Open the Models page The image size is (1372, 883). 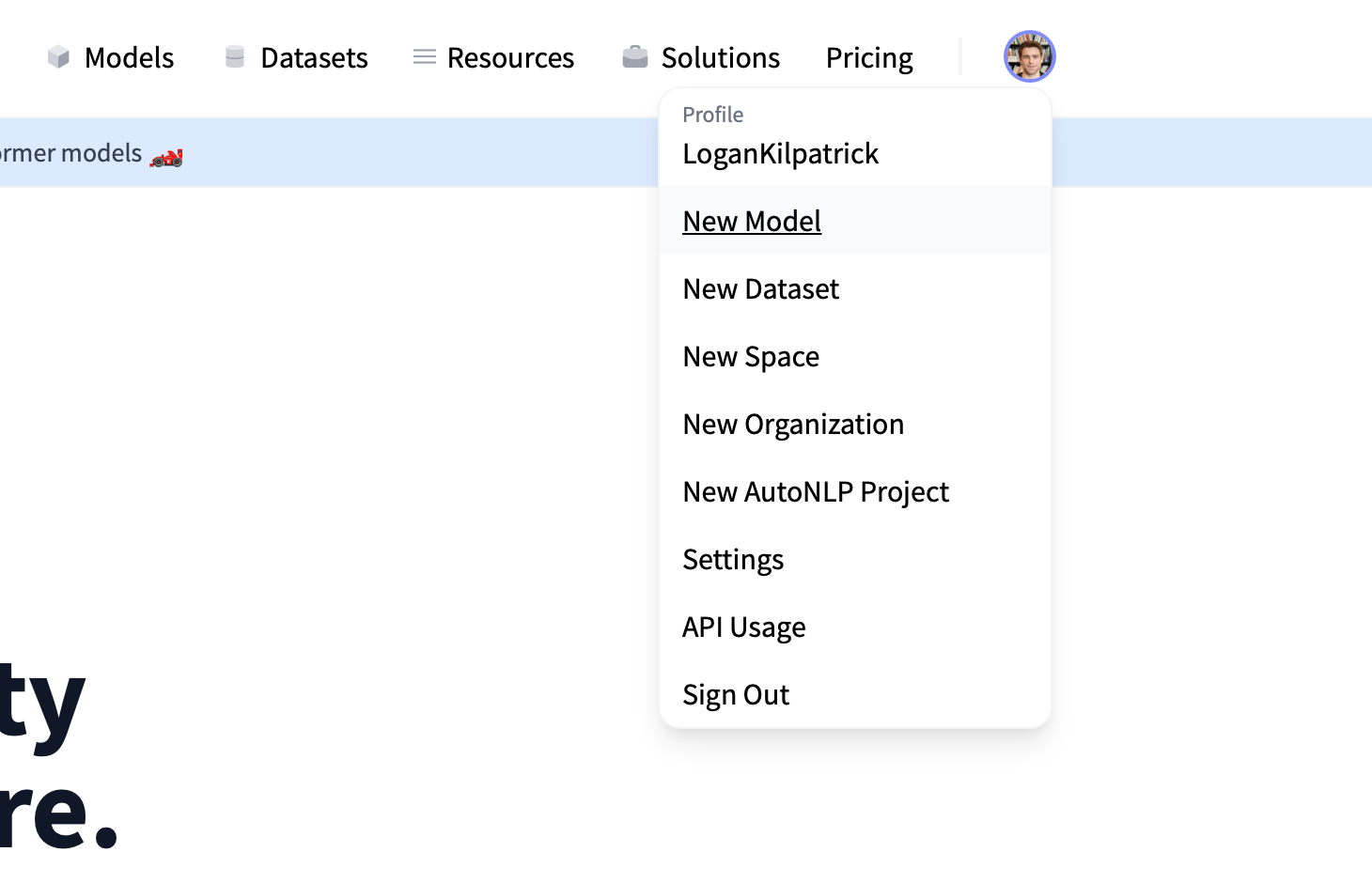[129, 58]
